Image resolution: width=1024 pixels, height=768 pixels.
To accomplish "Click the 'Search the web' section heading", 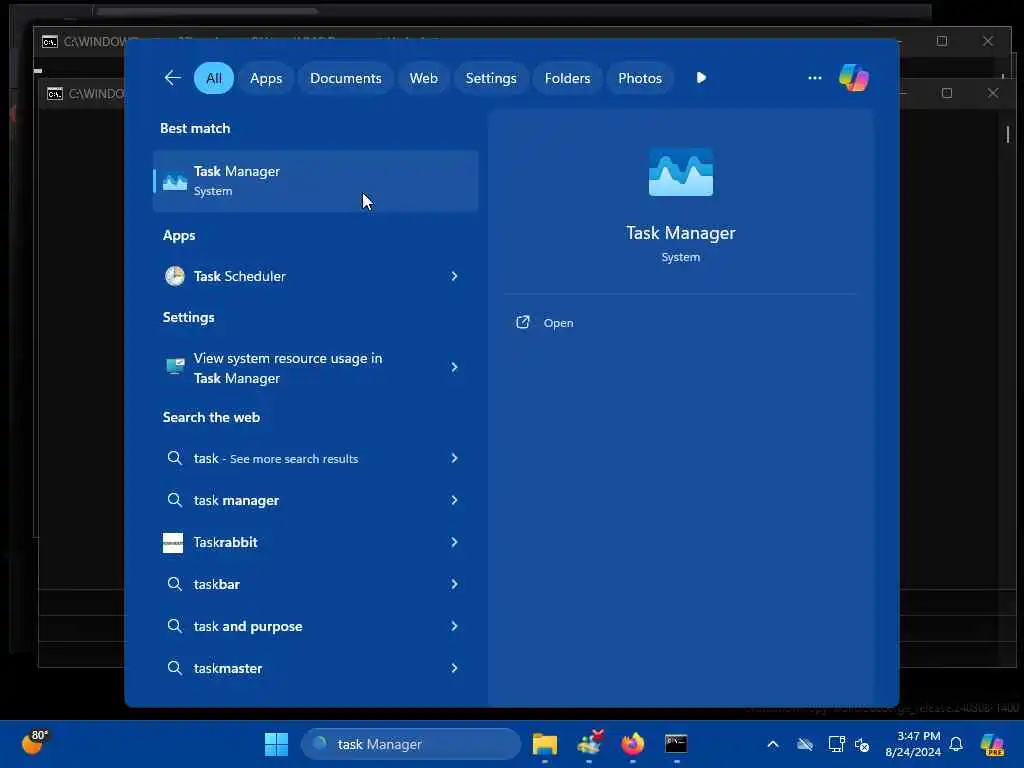I will pos(211,417).
